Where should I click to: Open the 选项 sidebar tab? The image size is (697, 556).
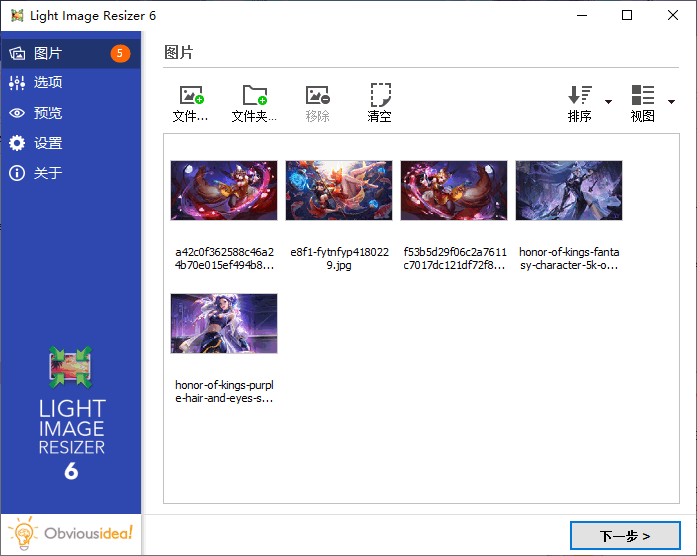point(71,83)
